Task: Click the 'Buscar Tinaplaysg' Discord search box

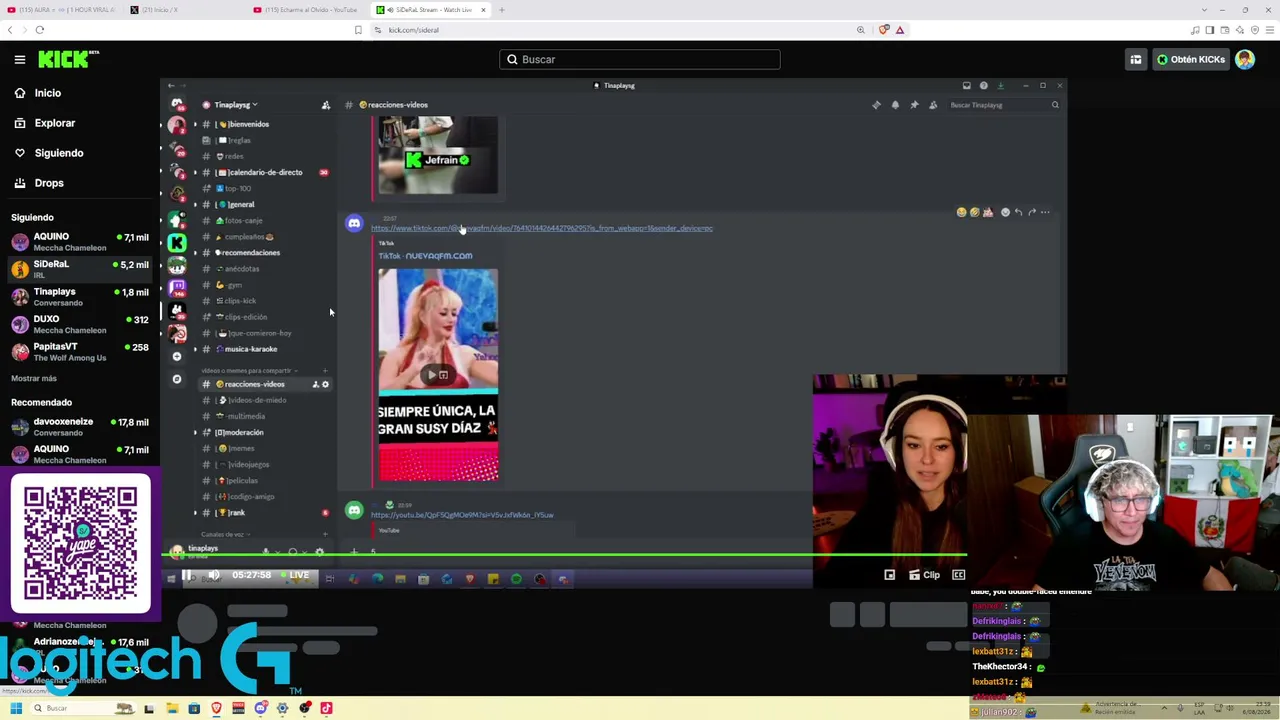Action: (1004, 105)
